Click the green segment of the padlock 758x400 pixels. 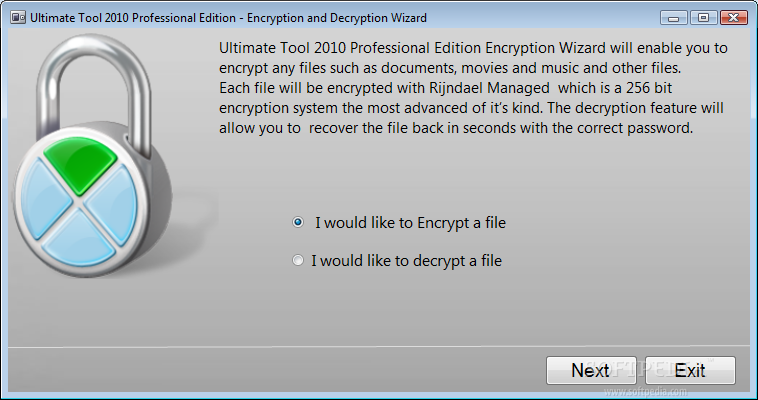coord(80,163)
